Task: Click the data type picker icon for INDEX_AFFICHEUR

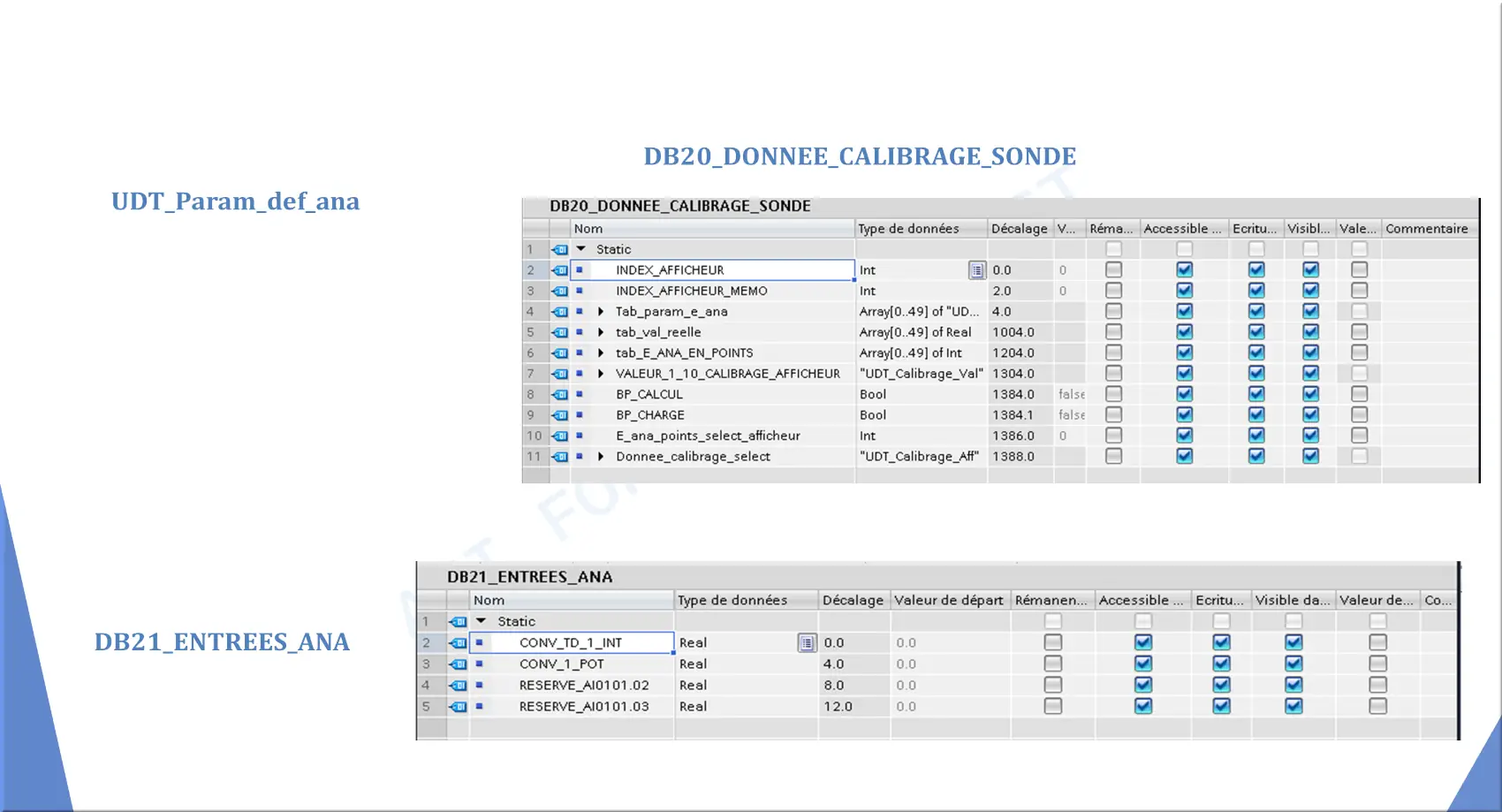Action: click(976, 270)
